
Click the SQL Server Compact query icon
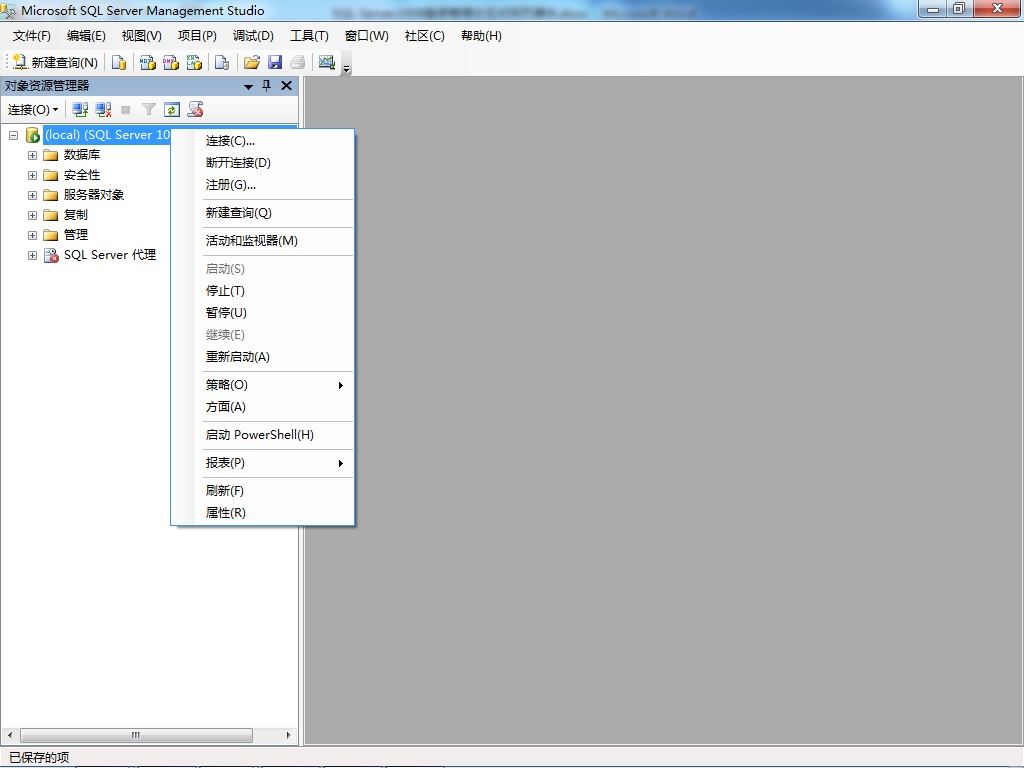222,62
